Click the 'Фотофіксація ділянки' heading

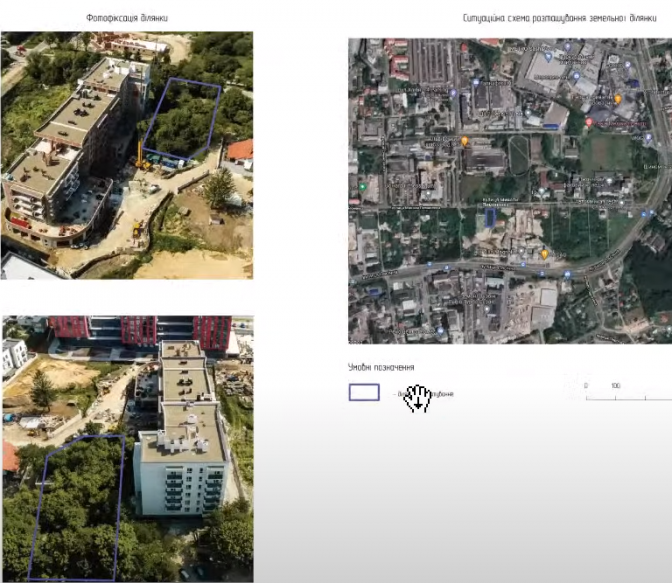tap(127, 18)
